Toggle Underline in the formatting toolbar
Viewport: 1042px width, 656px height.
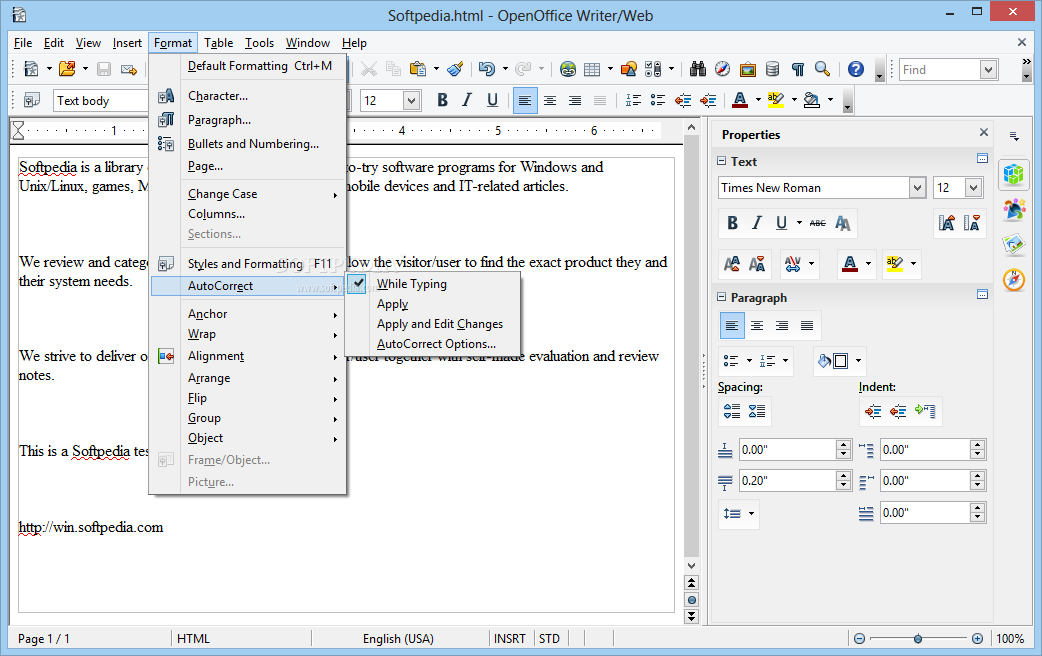click(x=492, y=100)
